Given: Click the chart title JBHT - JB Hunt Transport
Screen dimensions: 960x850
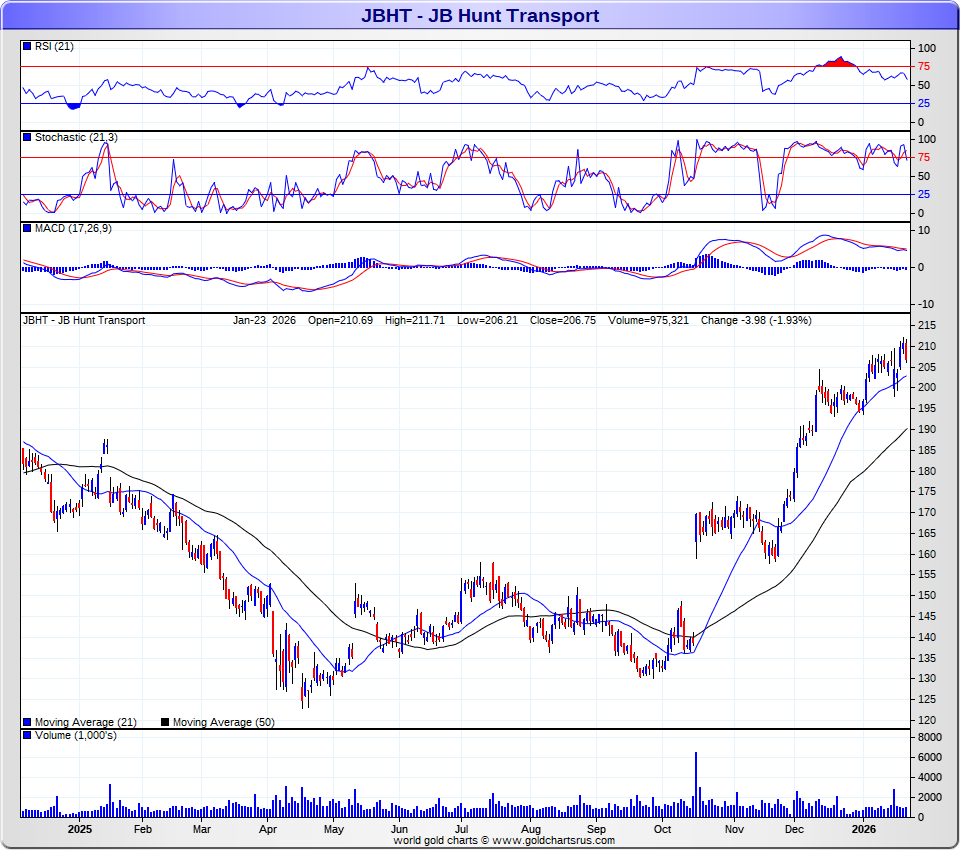Looking at the screenshot, I should (x=480, y=16).
